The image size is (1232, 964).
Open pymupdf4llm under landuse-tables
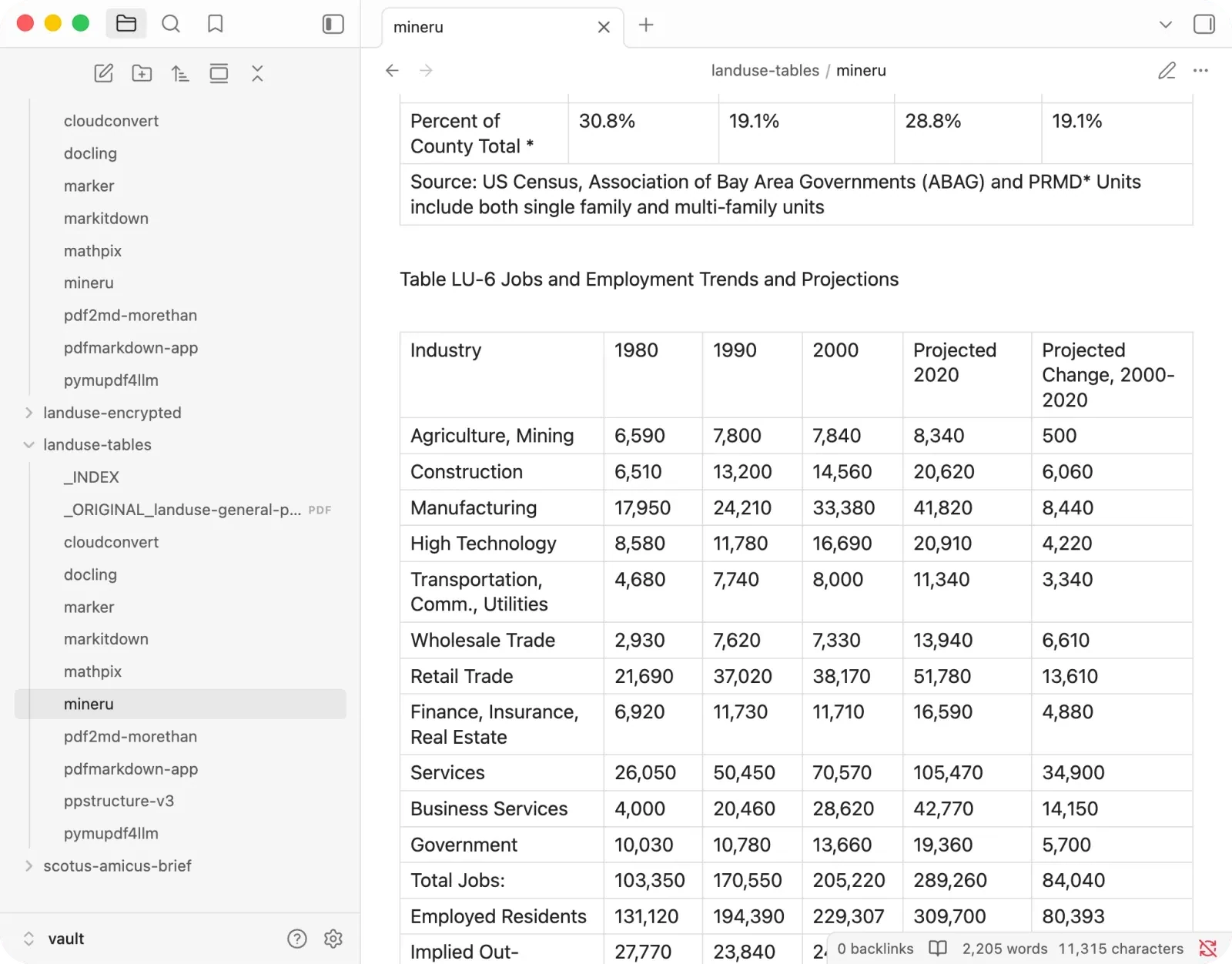coord(111,833)
